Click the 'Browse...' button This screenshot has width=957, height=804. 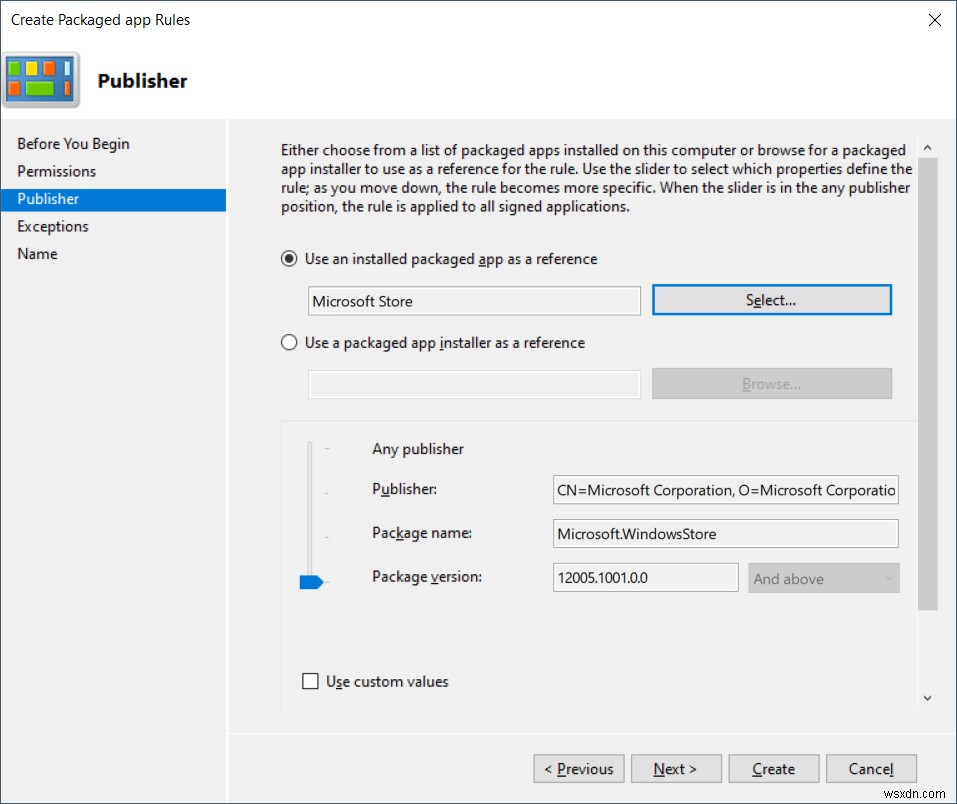coord(771,383)
